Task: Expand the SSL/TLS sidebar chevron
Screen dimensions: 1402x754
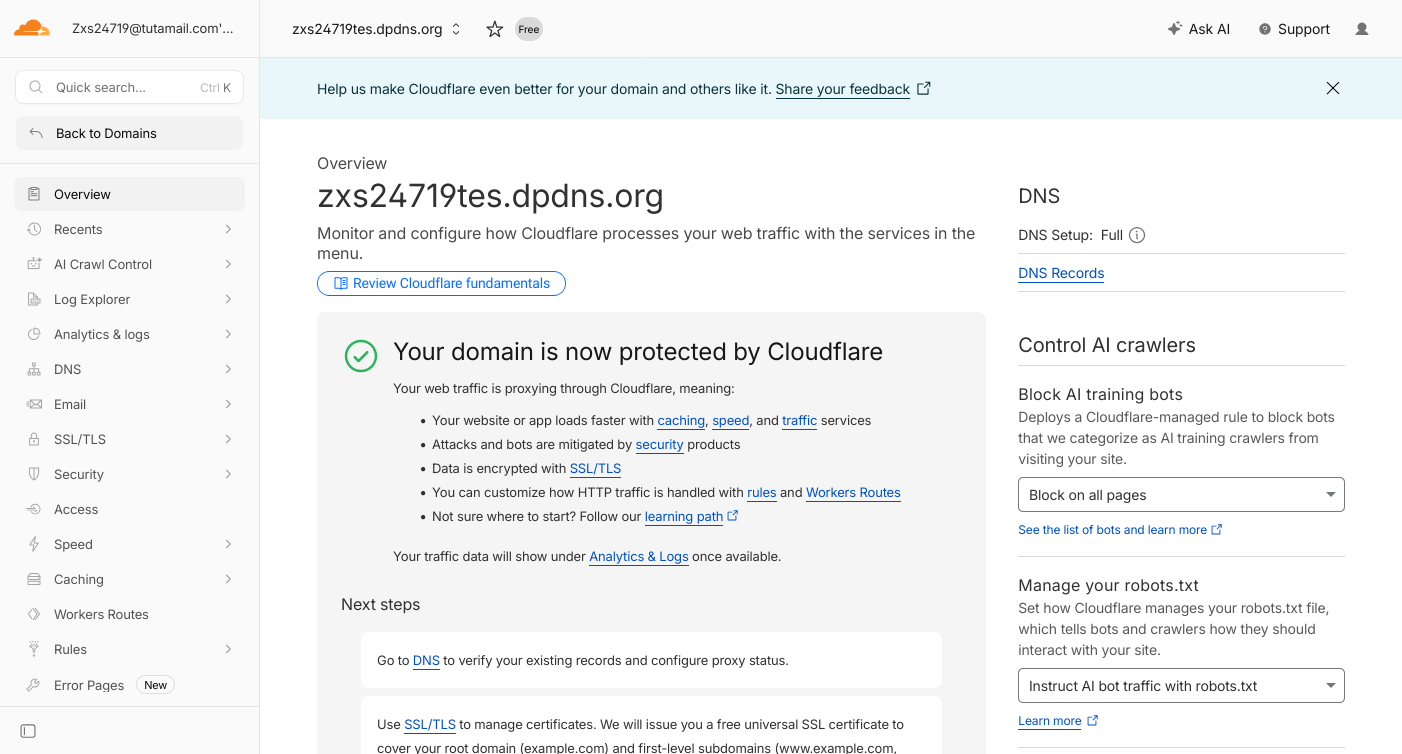Action: coord(229,439)
